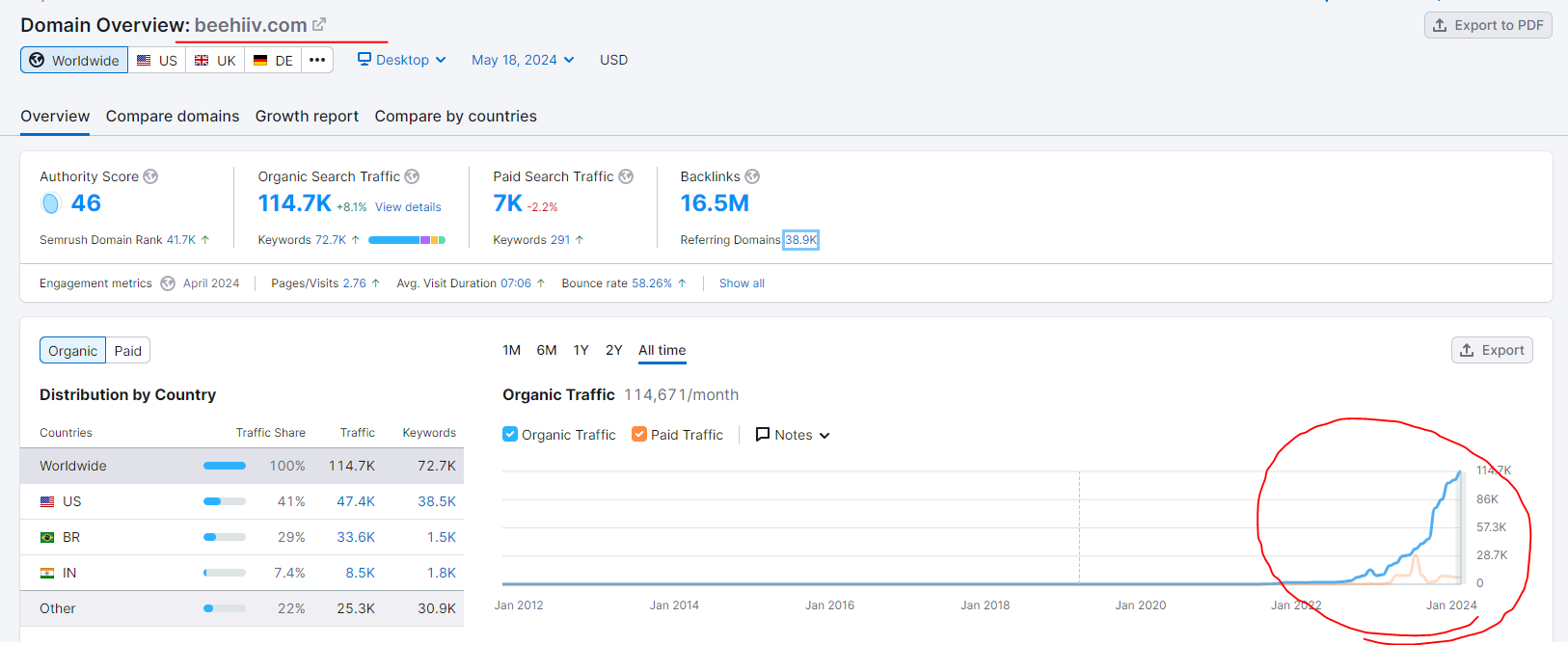Click Backlinks info globe icon
This screenshot has height=645, width=1568.
click(752, 176)
